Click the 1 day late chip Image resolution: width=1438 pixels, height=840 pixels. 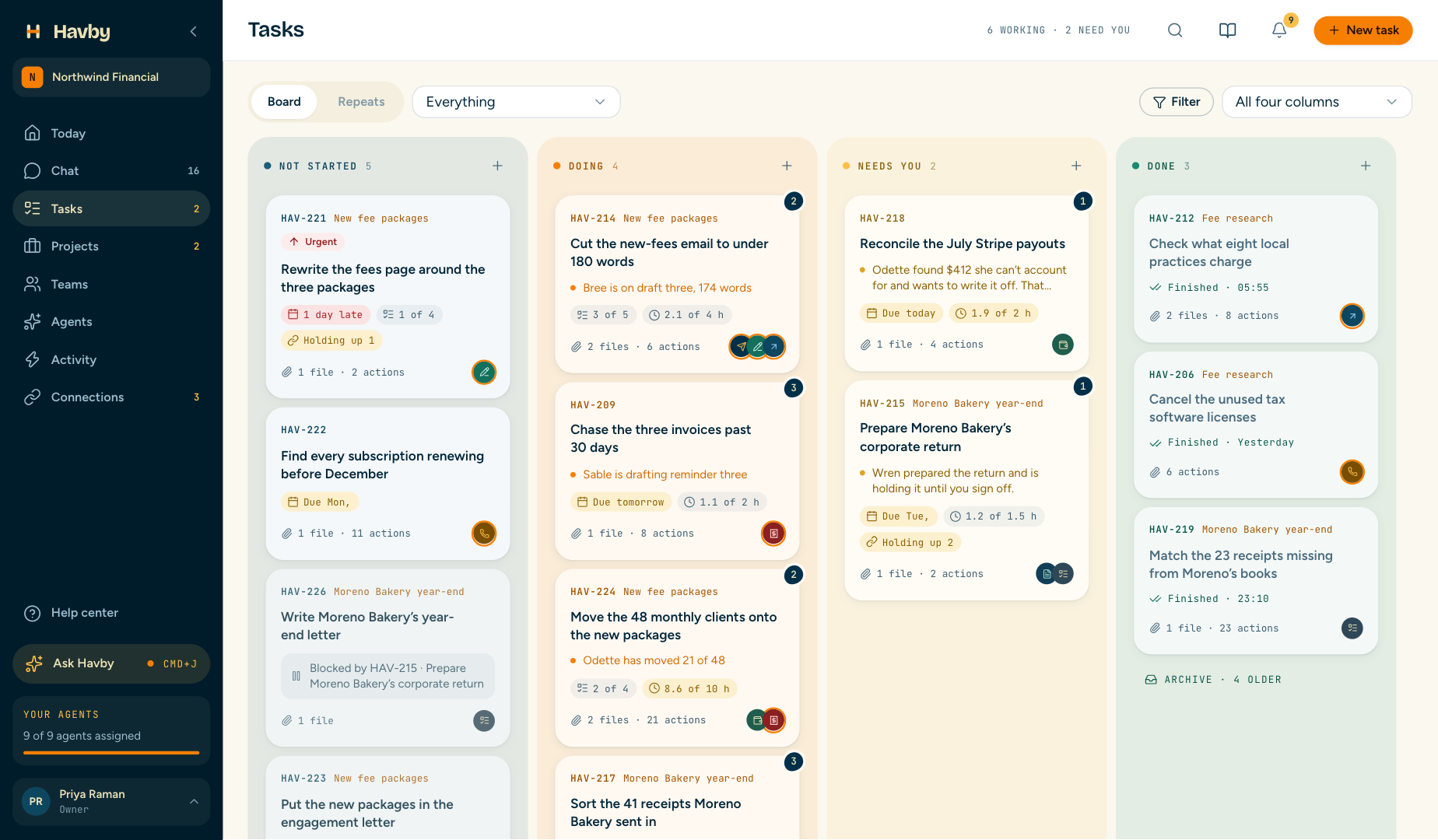(325, 315)
